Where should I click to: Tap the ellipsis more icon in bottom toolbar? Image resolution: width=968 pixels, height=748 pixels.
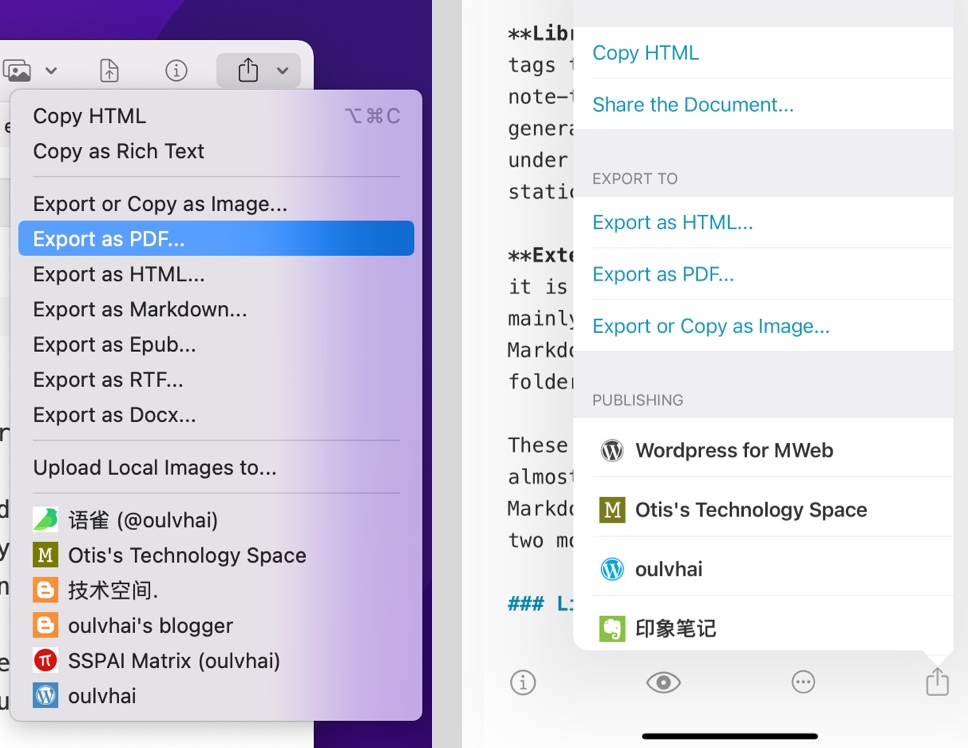click(x=803, y=682)
